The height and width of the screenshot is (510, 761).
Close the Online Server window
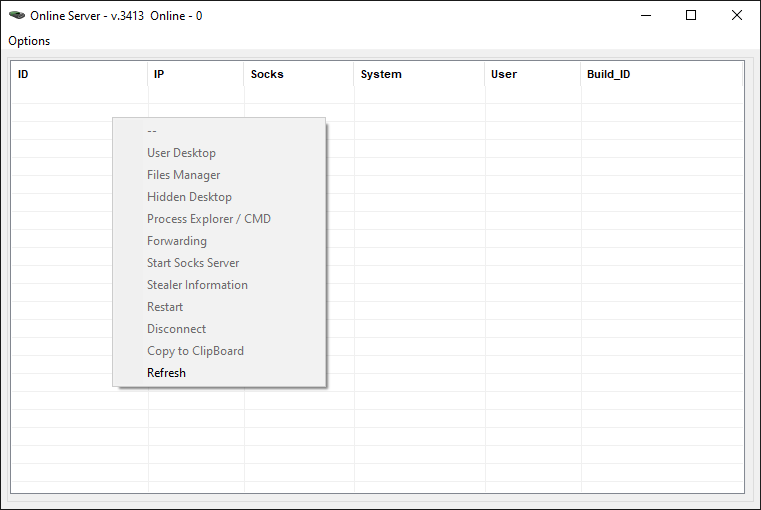click(737, 16)
